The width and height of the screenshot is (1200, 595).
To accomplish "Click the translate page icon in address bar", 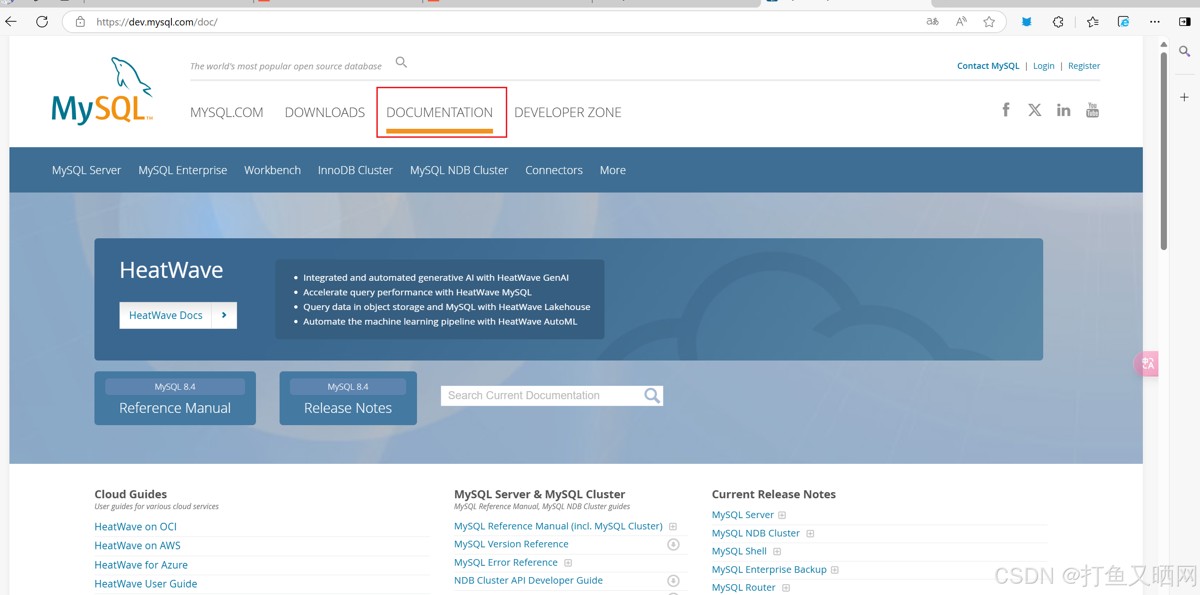I will (932, 21).
